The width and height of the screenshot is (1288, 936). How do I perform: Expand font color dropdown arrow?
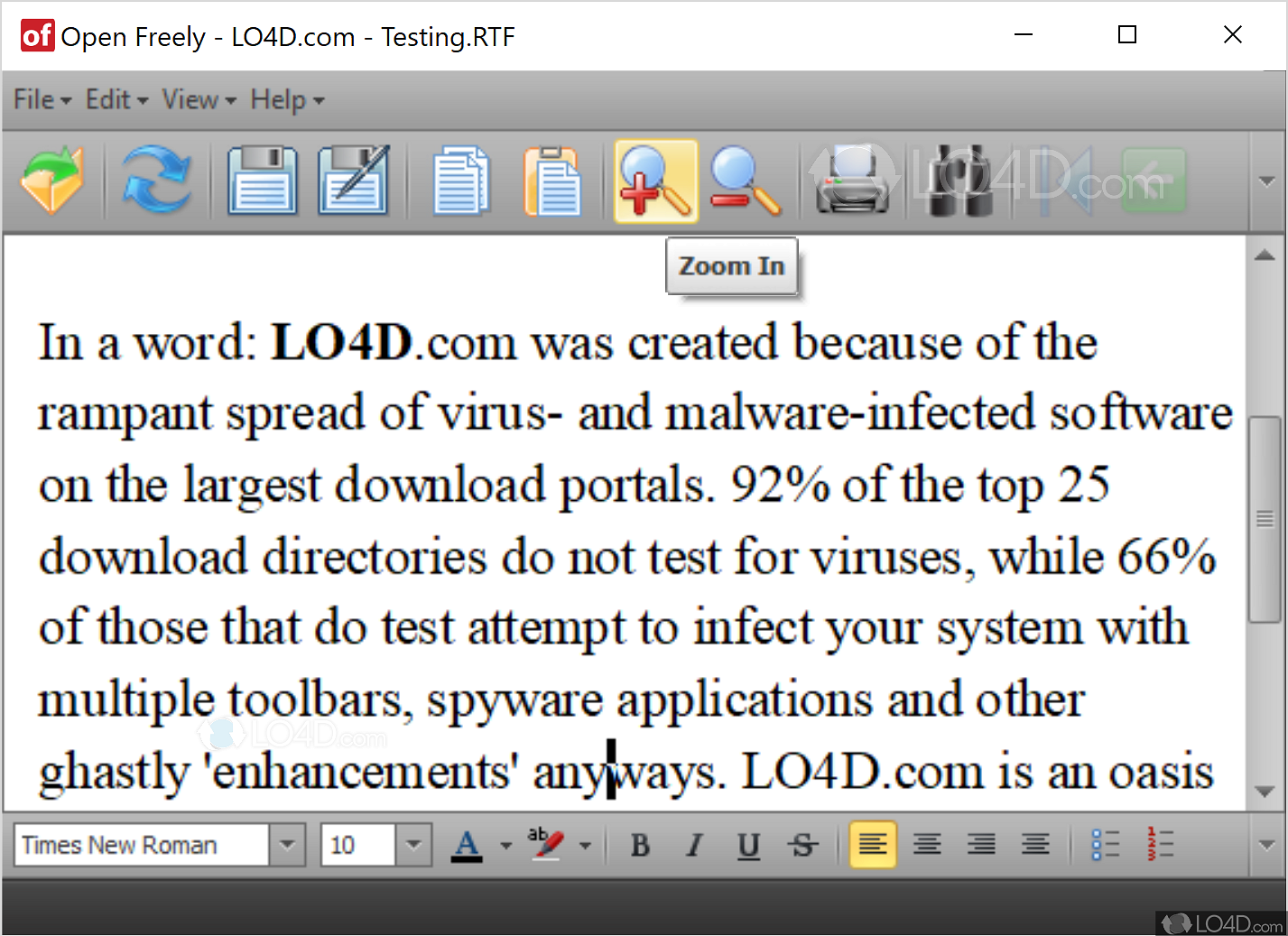505,846
